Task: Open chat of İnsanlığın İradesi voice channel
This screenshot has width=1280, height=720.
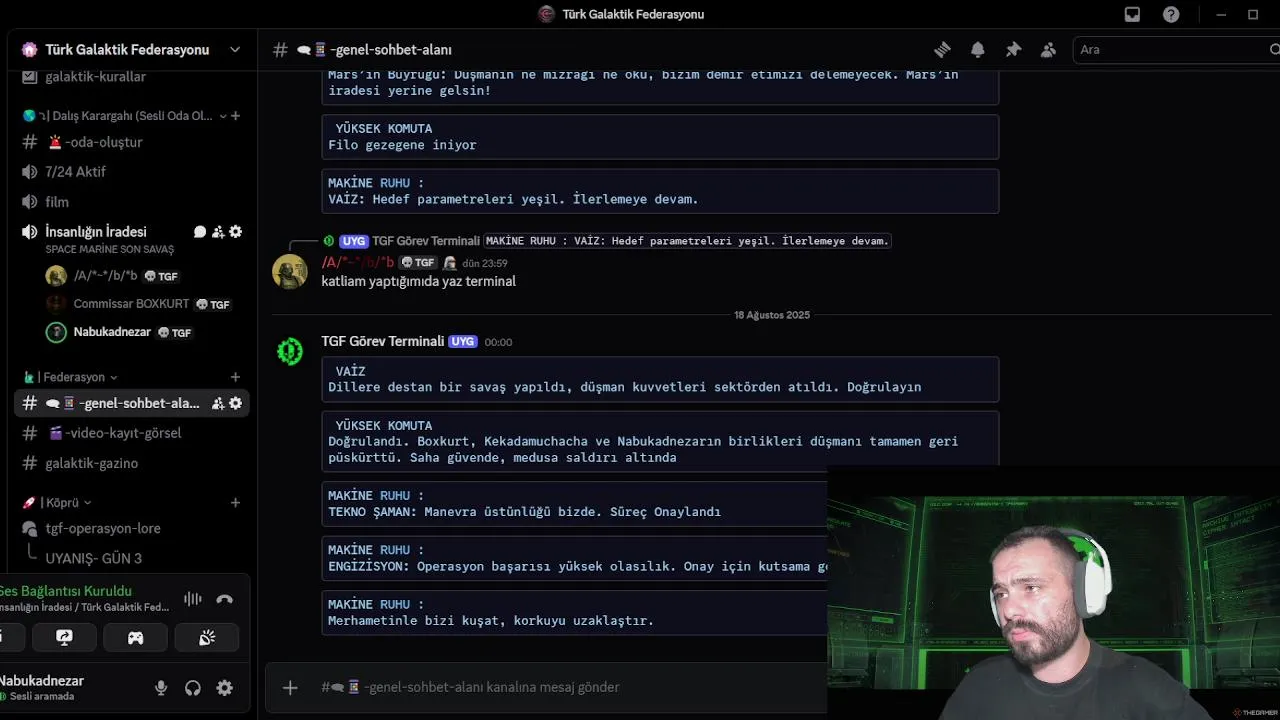Action: coord(200,232)
